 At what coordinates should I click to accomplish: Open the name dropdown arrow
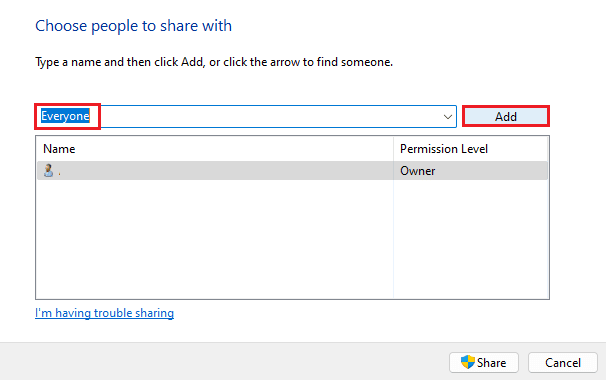tap(448, 116)
